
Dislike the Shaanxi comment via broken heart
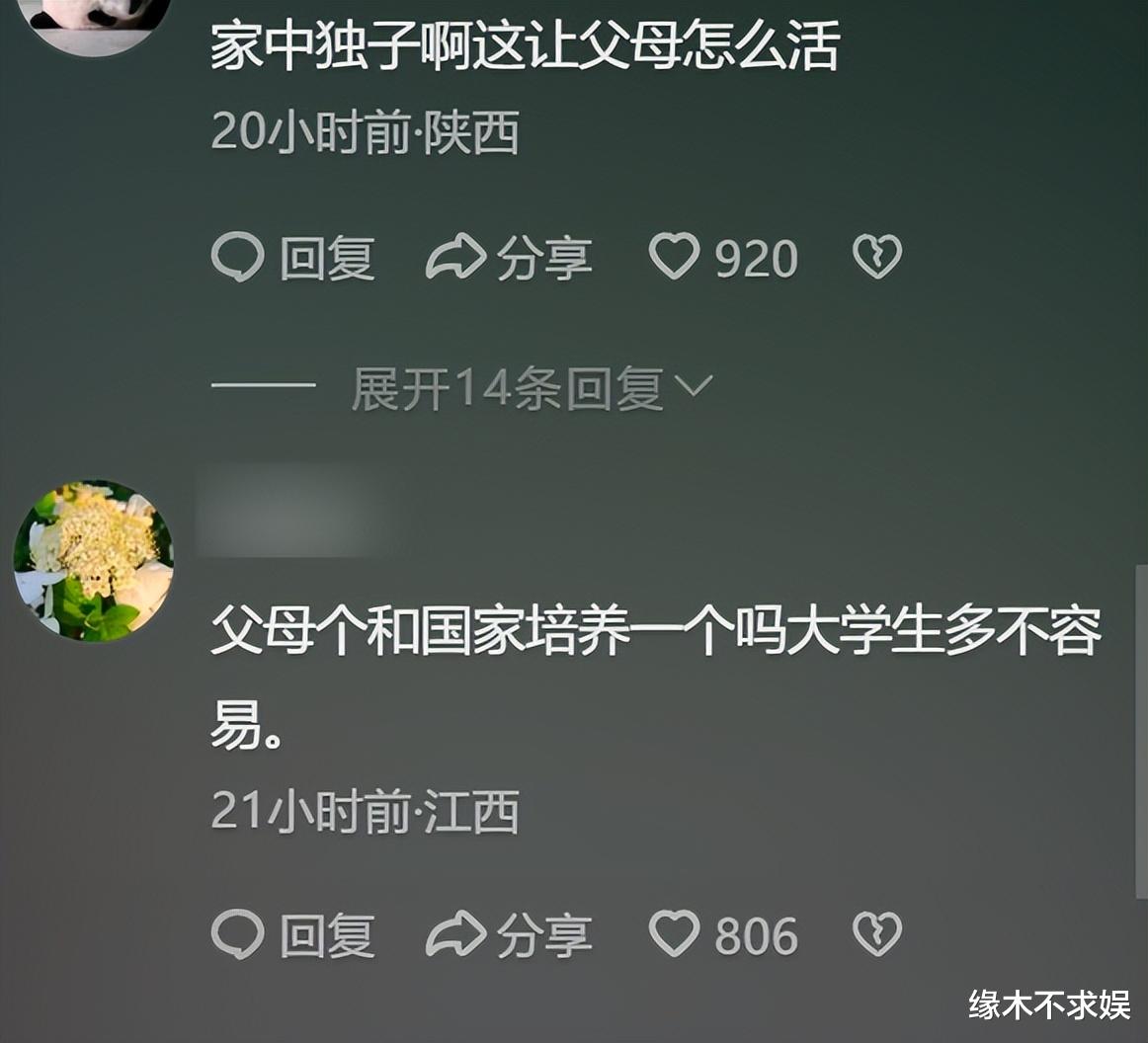coord(877,257)
